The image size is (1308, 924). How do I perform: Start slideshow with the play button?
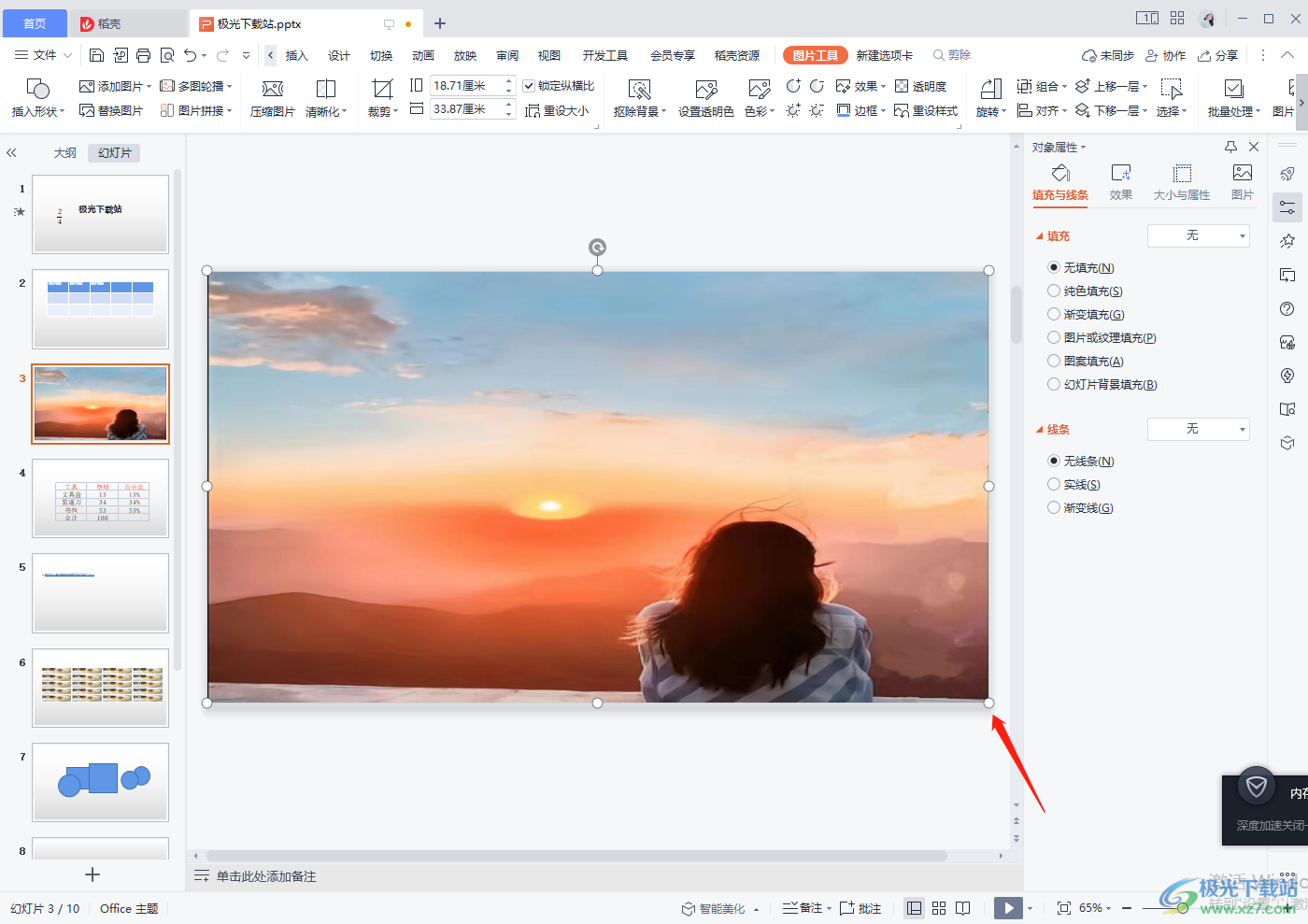(x=1008, y=908)
